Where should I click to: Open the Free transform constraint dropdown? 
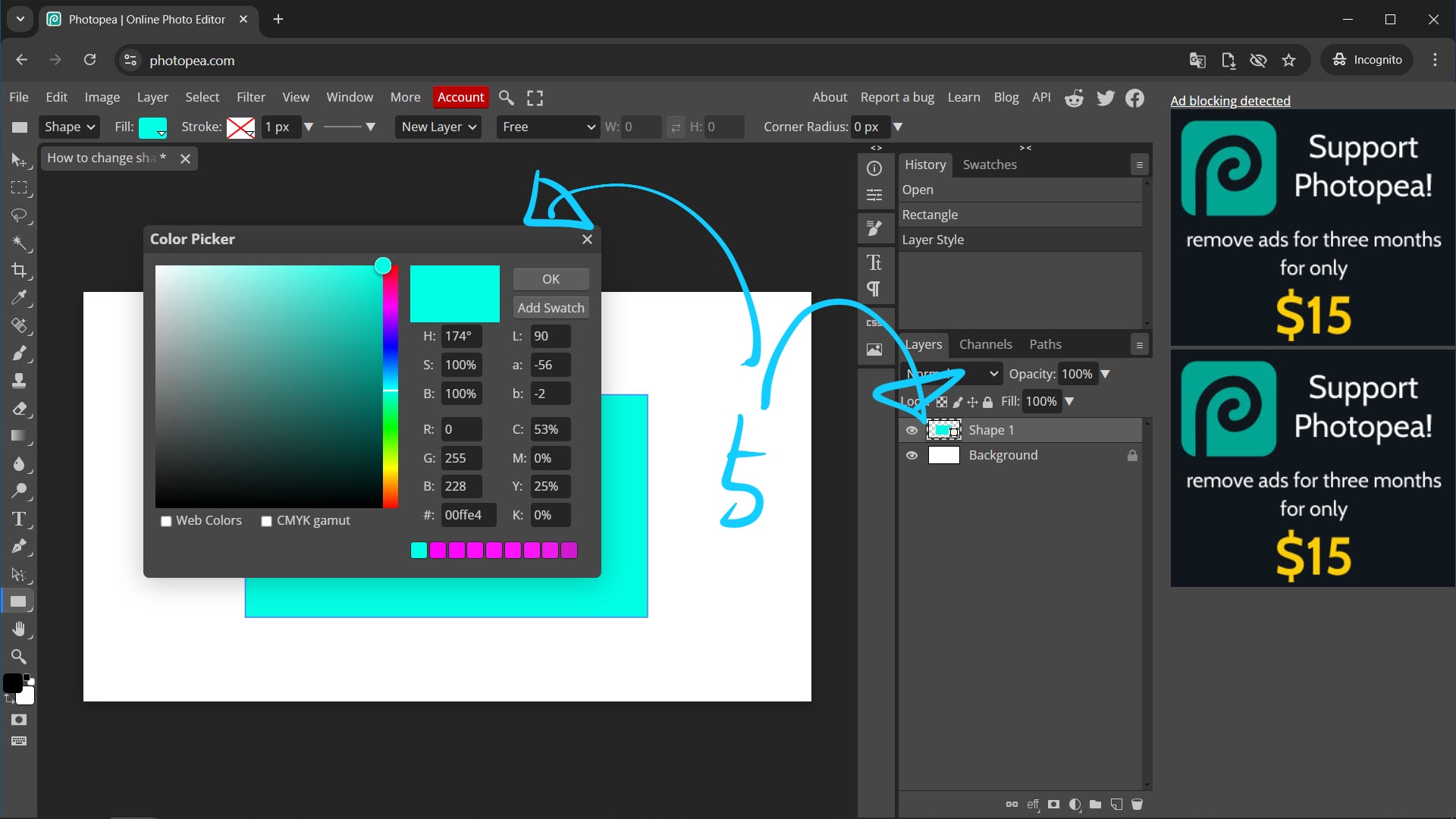point(548,127)
